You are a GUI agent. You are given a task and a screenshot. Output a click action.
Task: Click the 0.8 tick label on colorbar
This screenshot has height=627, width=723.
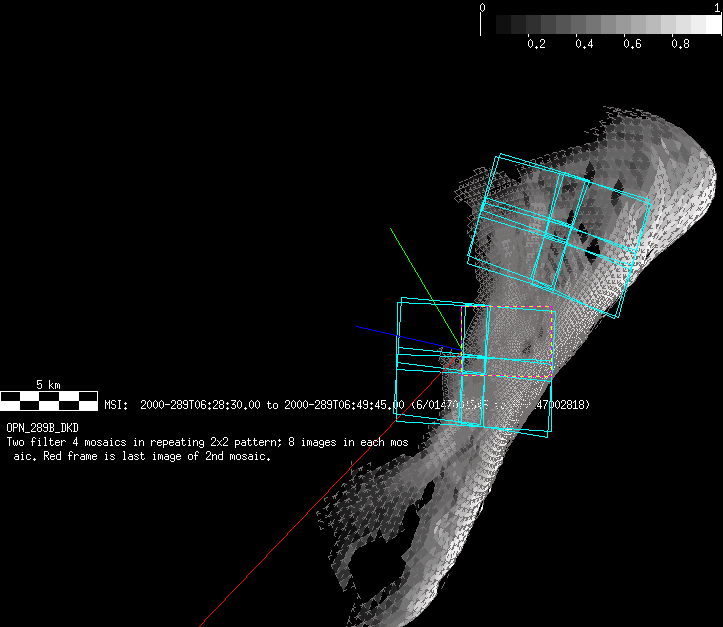coord(680,45)
